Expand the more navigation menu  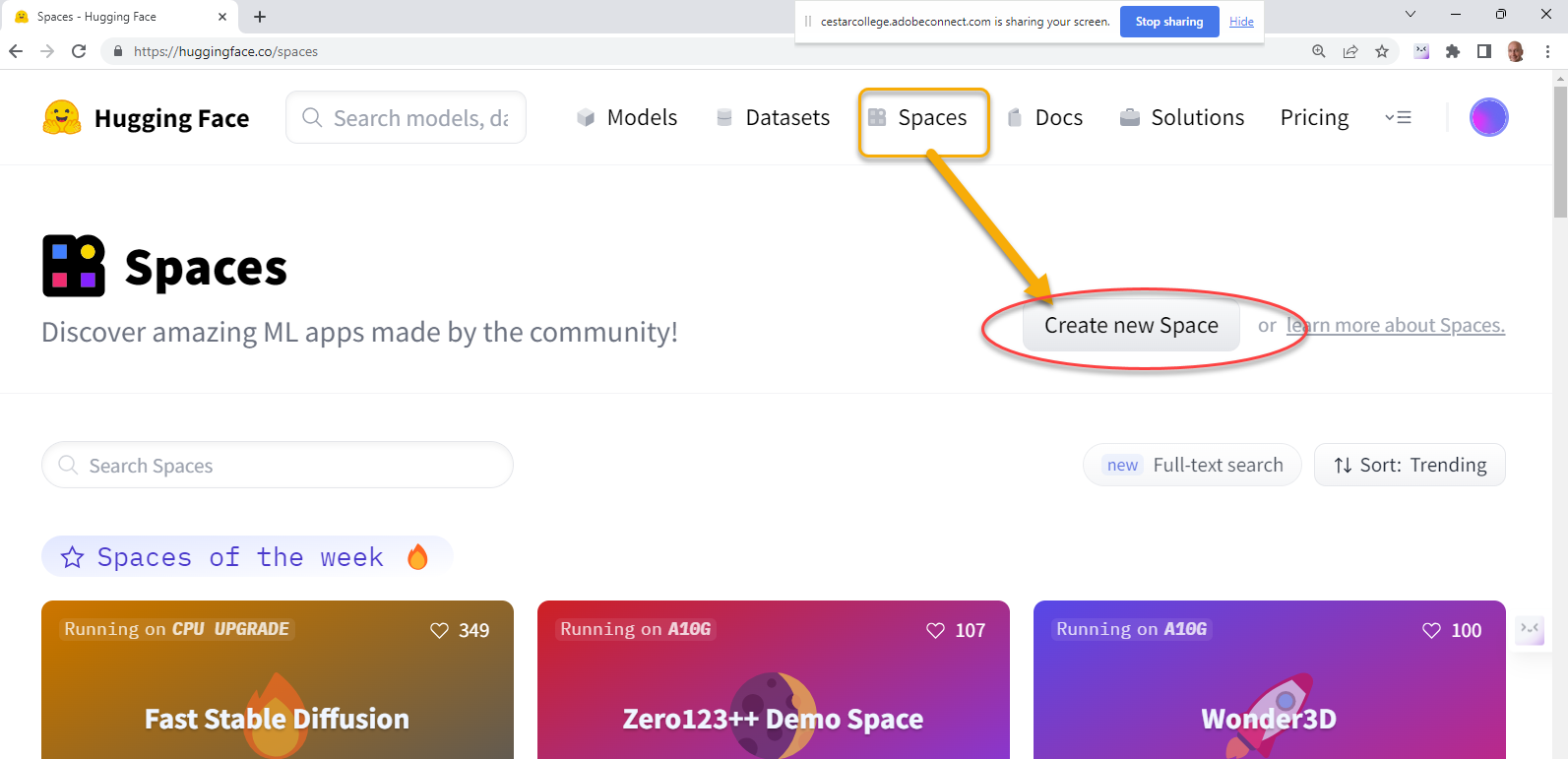[1398, 117]
